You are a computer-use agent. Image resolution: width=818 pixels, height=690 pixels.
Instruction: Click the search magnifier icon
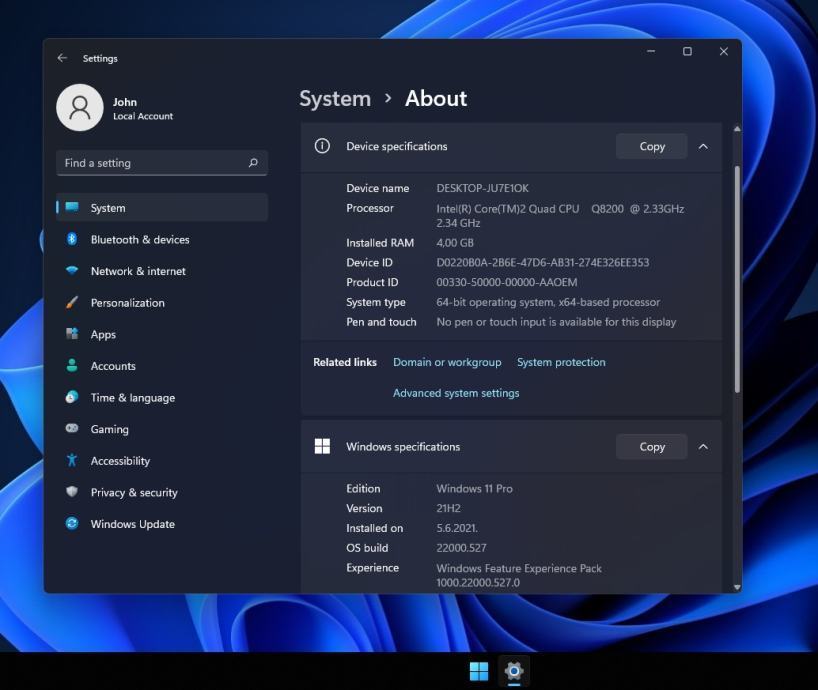tap(253, 163)
